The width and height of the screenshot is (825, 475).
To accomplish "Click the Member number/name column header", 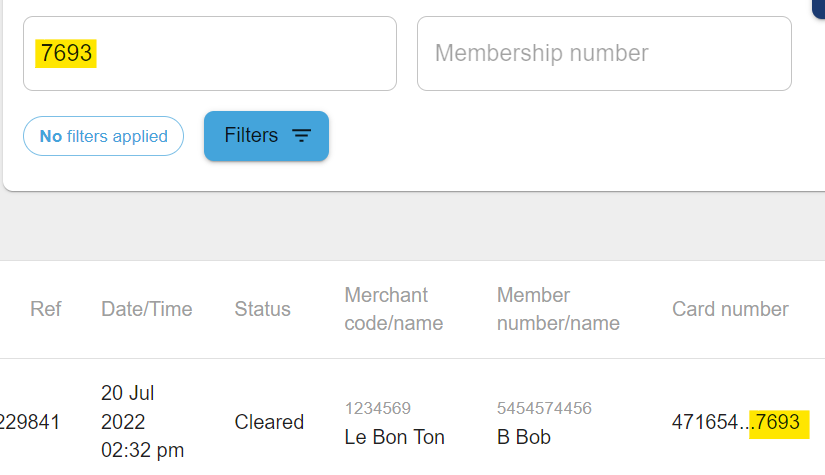I will [x=558, y=309].
